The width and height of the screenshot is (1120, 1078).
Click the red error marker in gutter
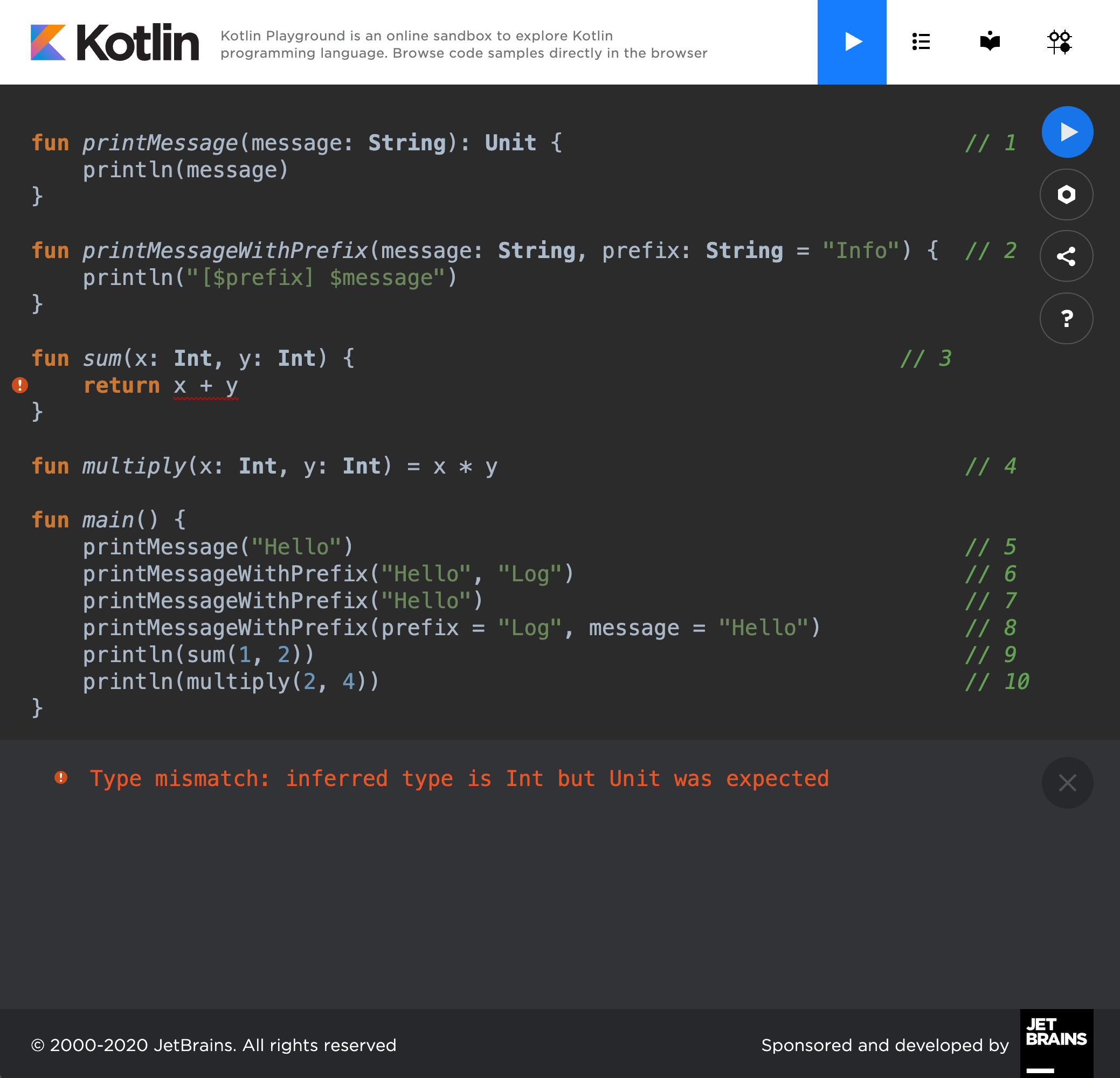[20, 386]
